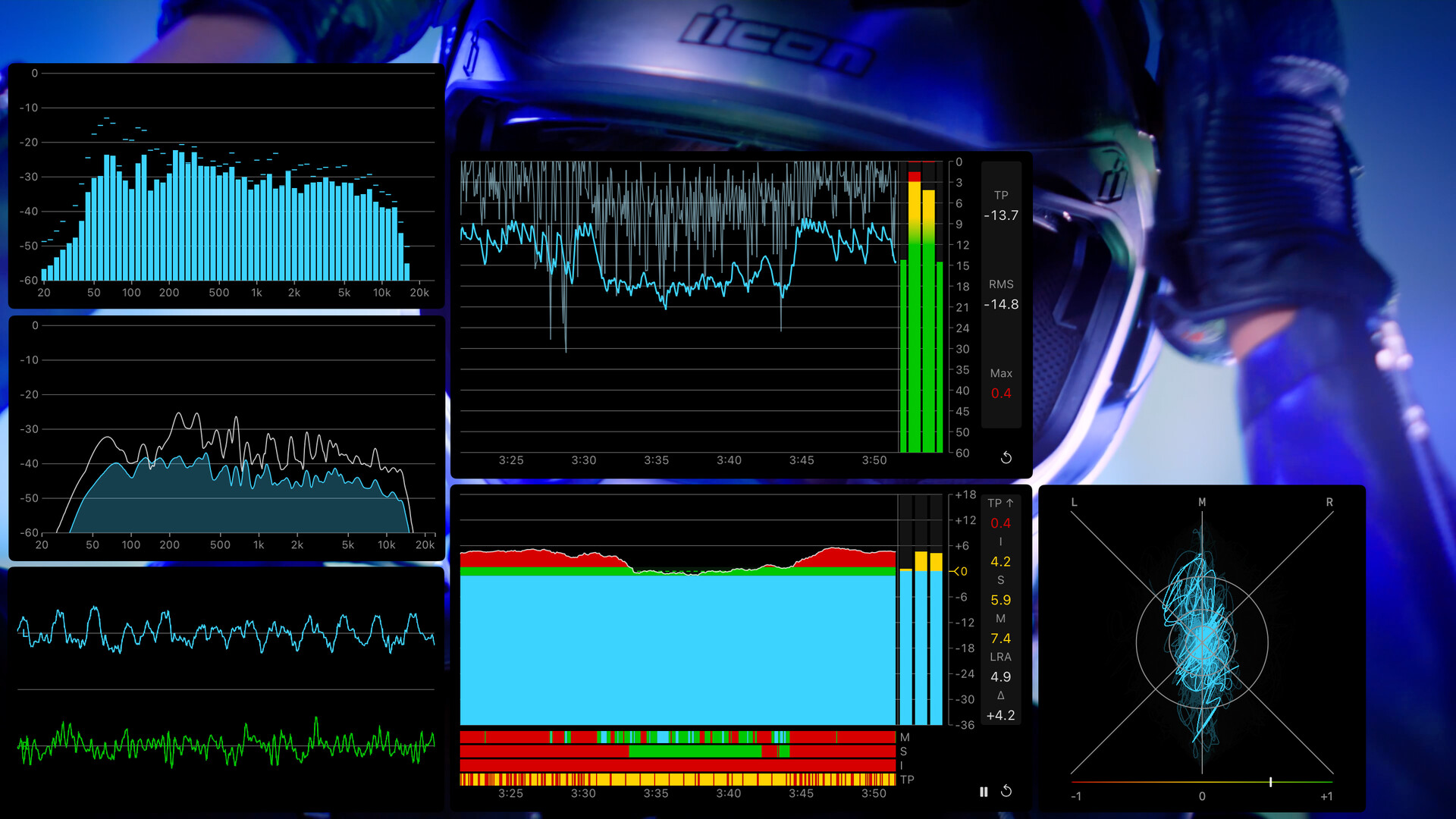Click the TP row label beside the yellow strip
This screenshot has width=1456, height=819.
tap(907, 780)
